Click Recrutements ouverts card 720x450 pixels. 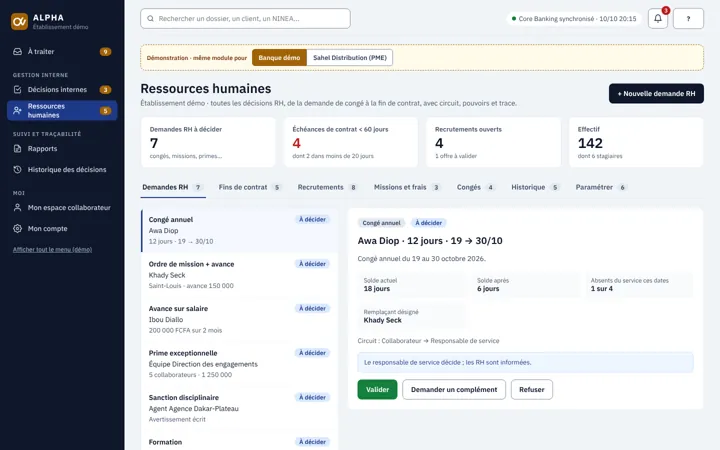coord(494,142)
